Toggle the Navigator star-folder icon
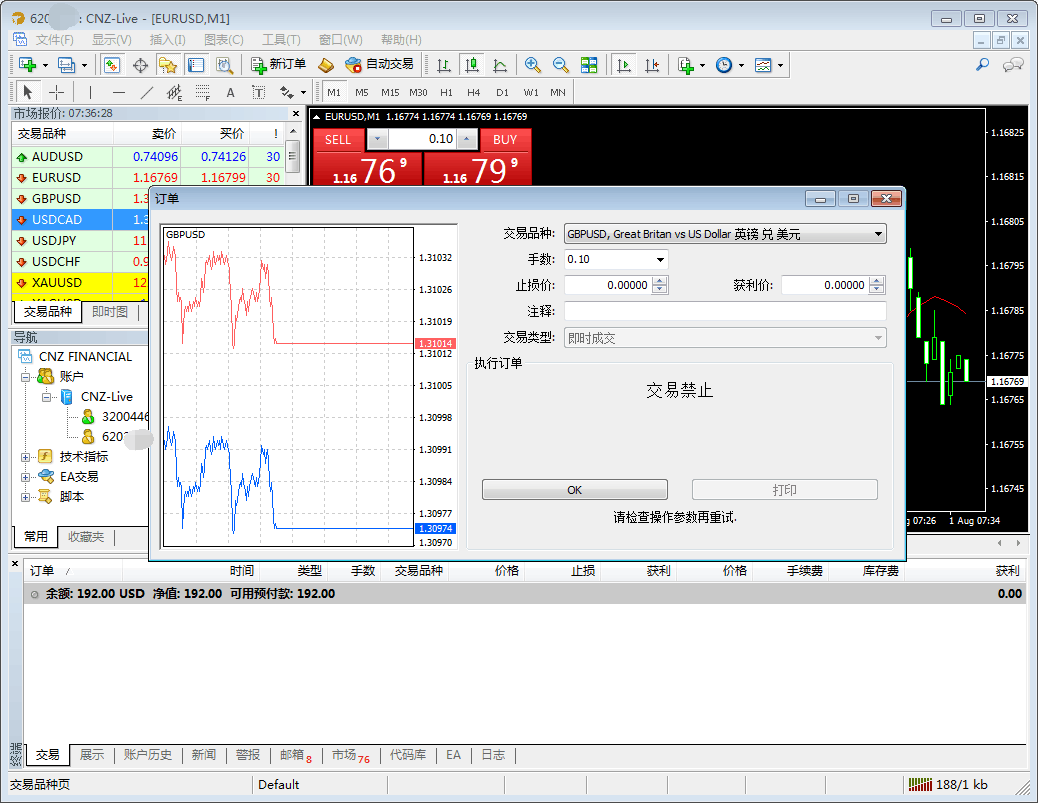 pos(167,65)
